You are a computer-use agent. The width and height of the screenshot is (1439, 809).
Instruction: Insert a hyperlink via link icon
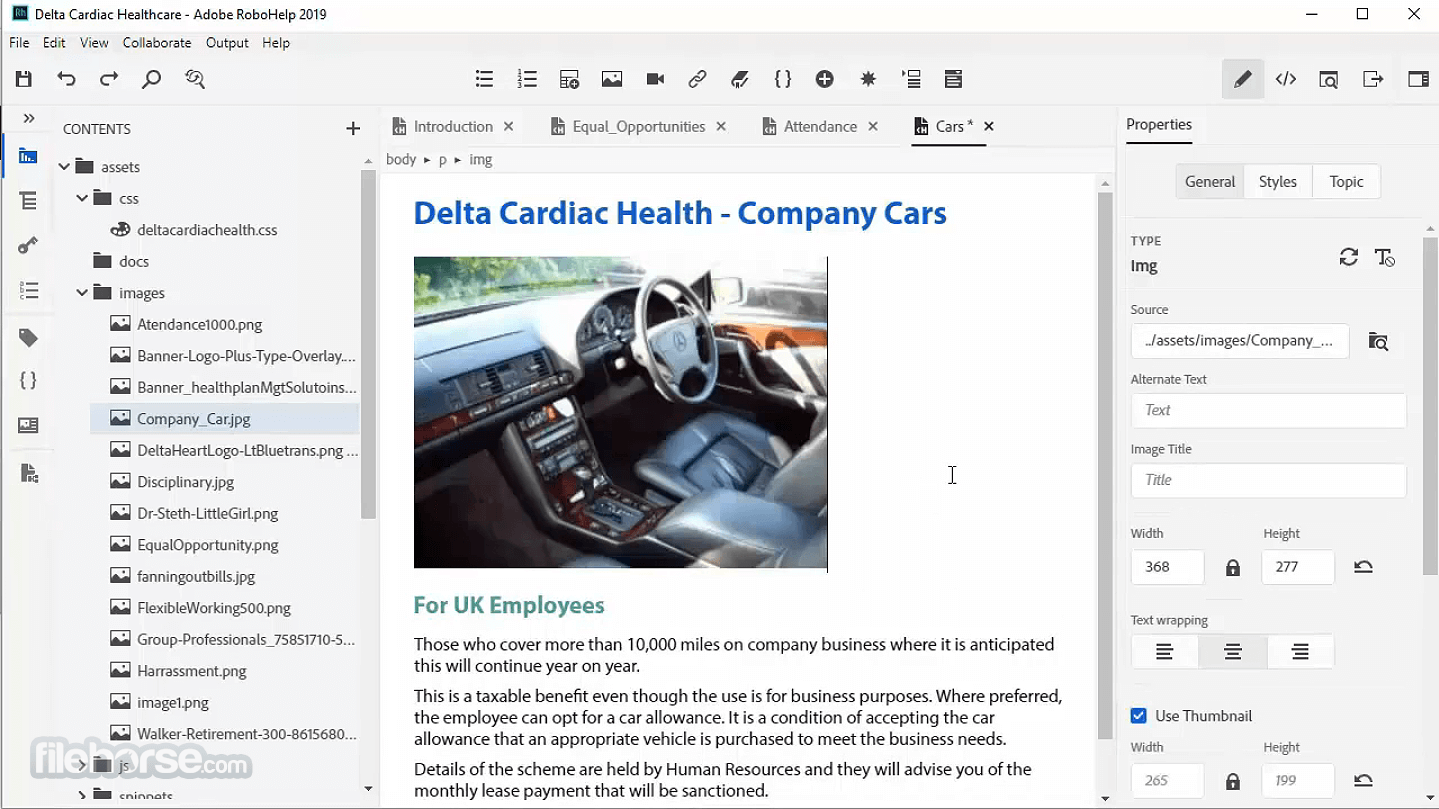(x=698, y=79)
